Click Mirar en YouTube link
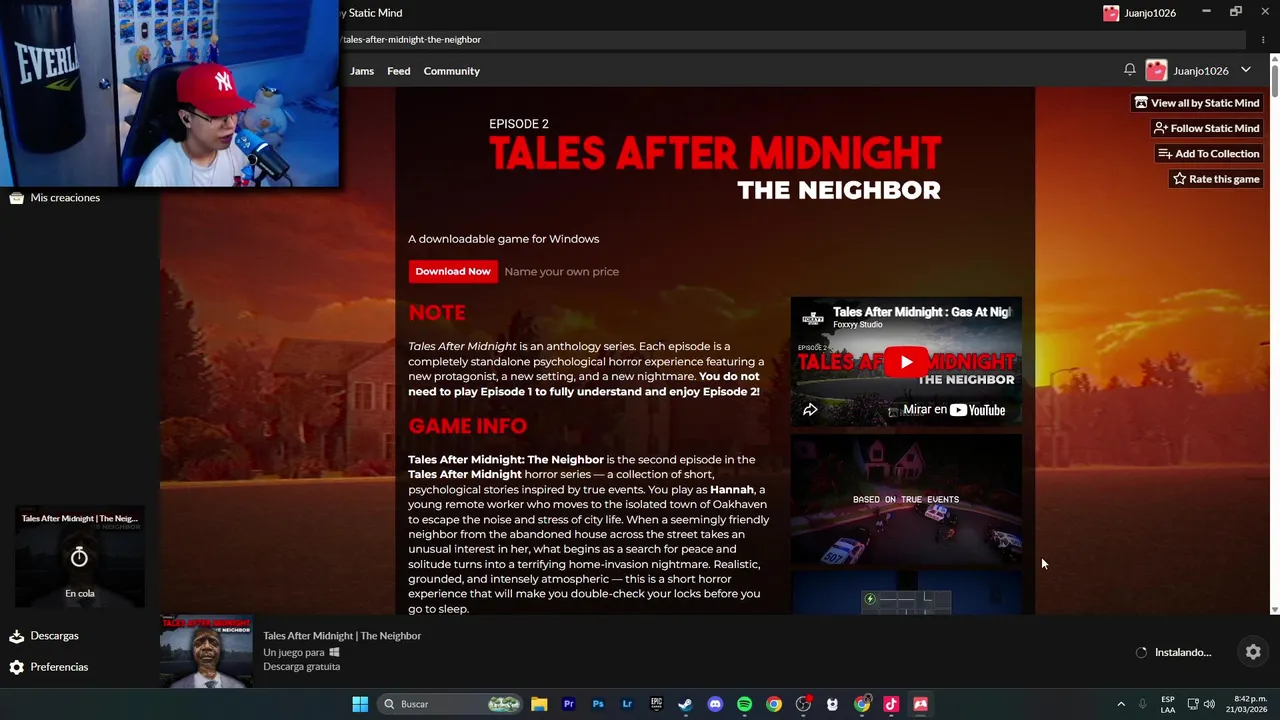The width and height of the screenshot is (1280, 720). tap(954, 410)
